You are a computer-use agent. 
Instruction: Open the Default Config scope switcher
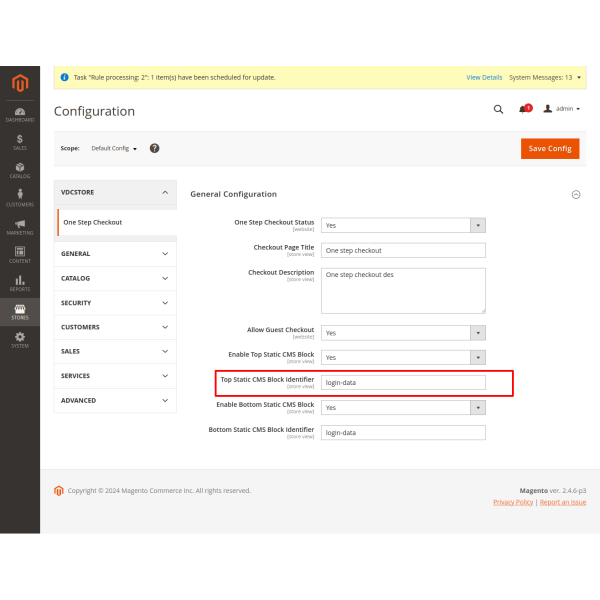pos(113,148)
